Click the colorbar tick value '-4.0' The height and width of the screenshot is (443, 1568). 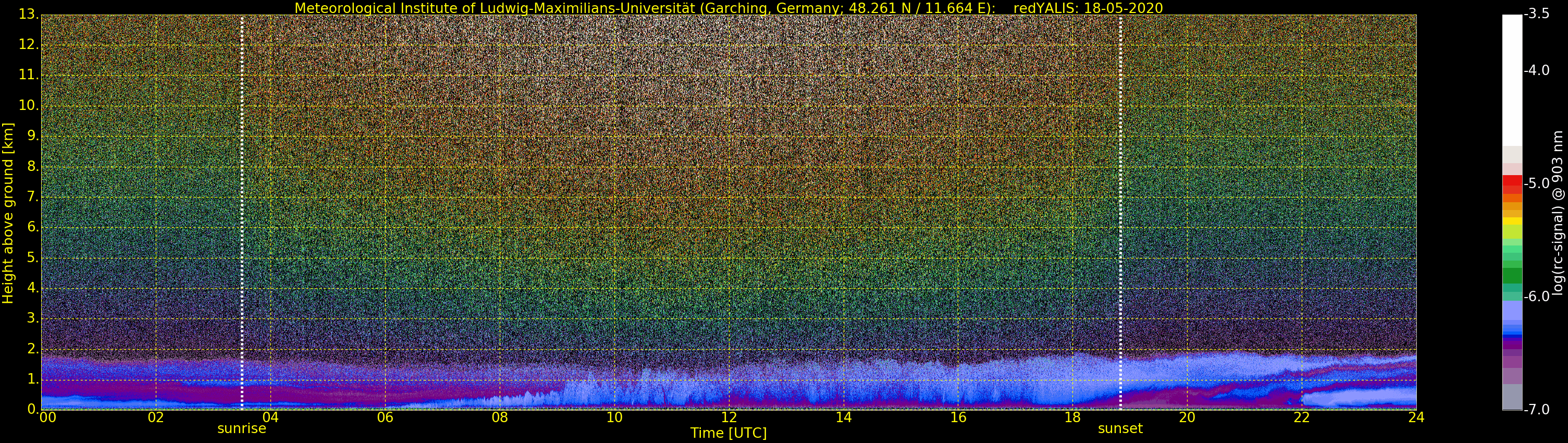pyautogui.click(x=1537, y=70)
